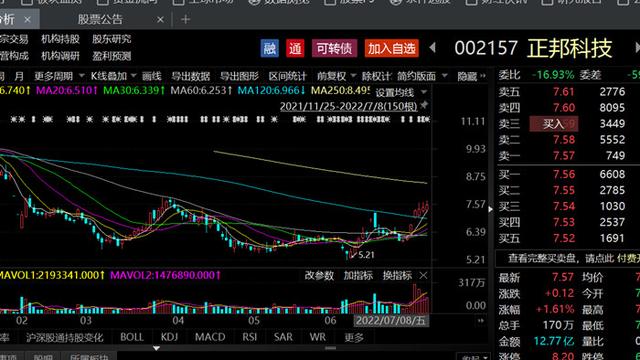Click the down triangle below indicator tabs
The image size is (640, 360).
[x=156, y=349]
